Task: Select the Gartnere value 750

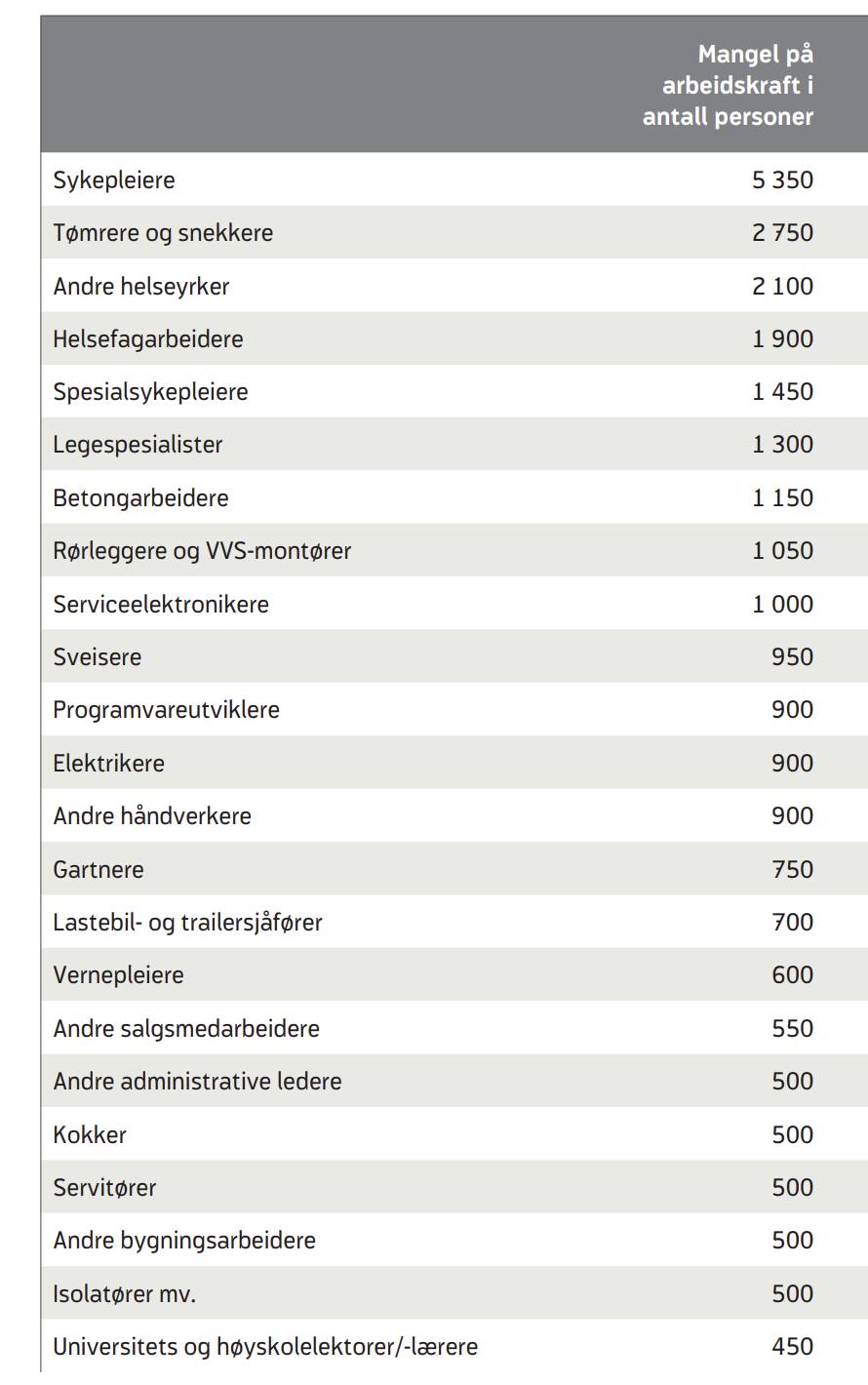Action: point(792,869)
